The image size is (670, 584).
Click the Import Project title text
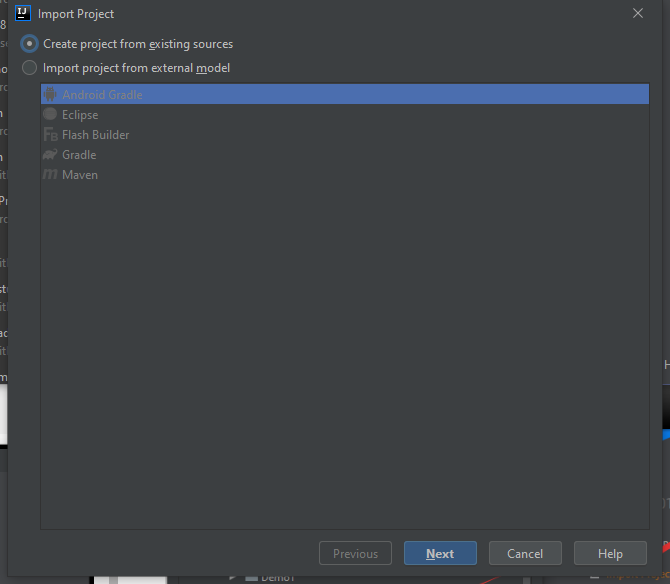pyautogui.click(x=76, y=14)
